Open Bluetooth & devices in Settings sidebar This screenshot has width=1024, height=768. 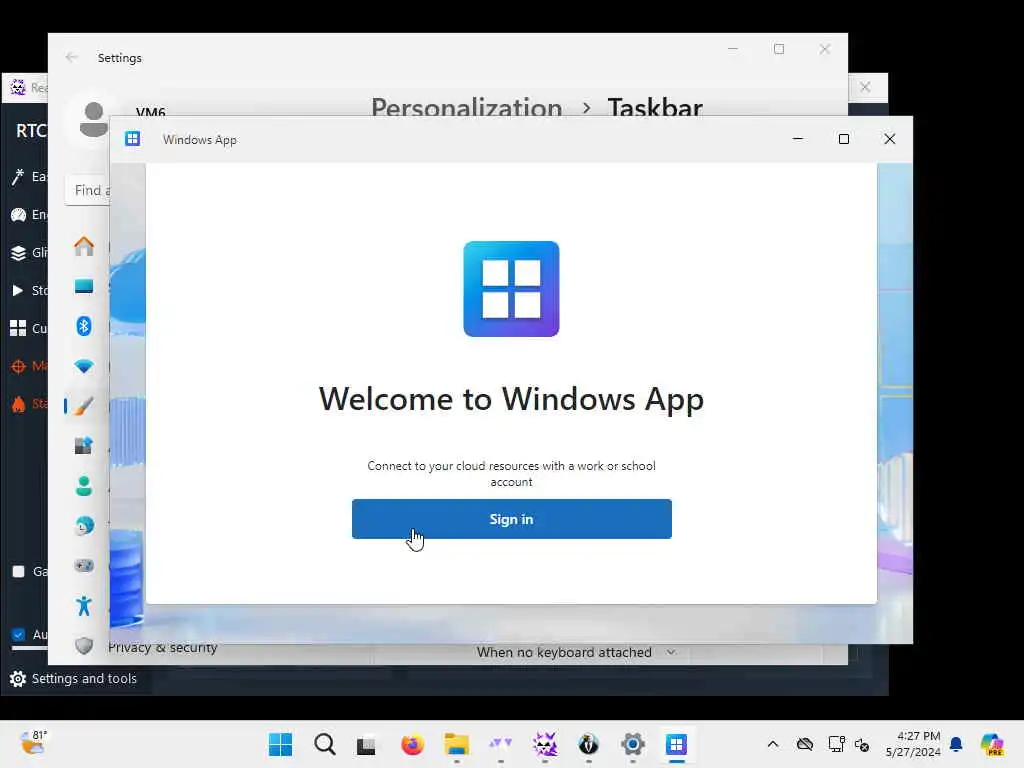pyautogui.click(x=84, y=326)
